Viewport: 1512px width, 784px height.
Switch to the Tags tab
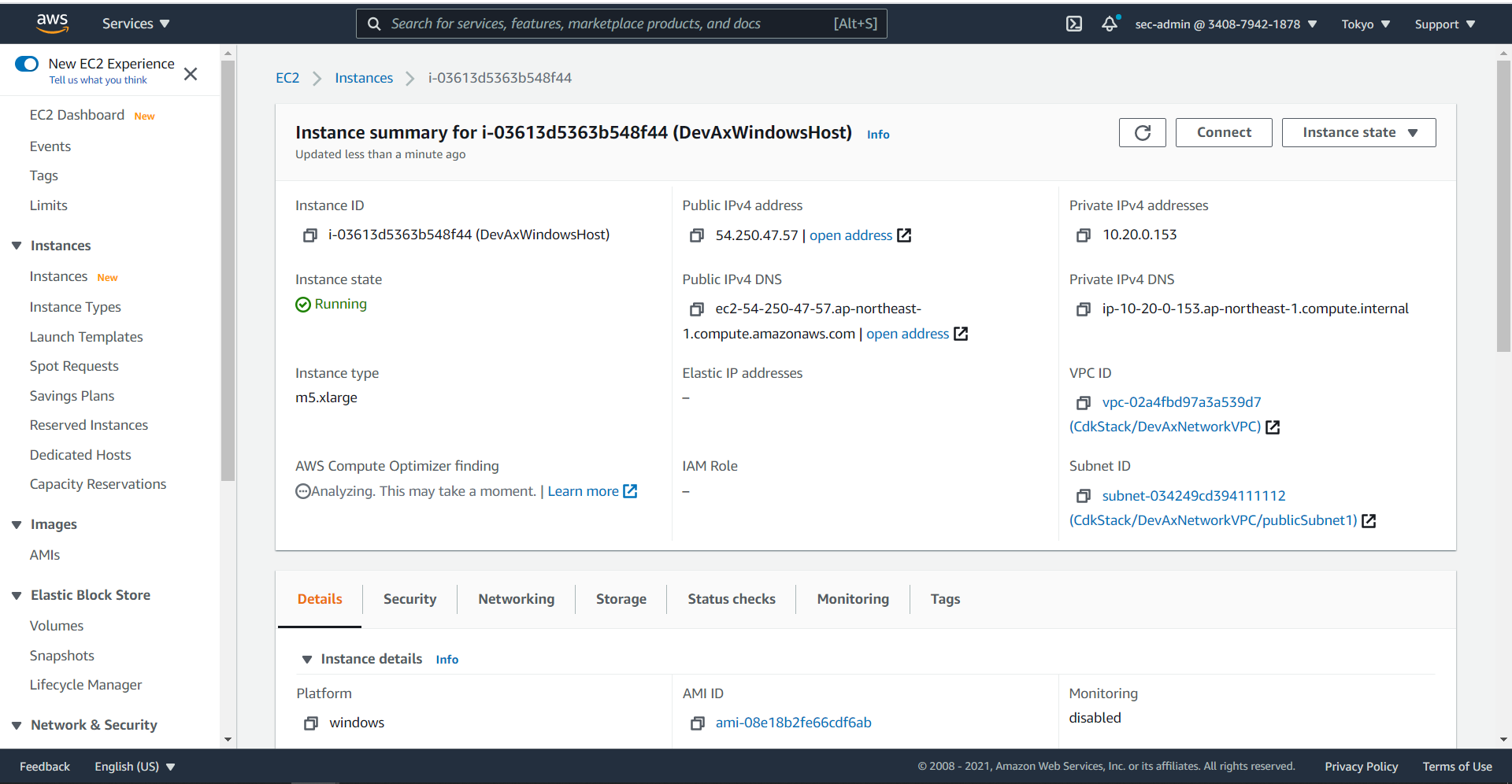point(945,599)
